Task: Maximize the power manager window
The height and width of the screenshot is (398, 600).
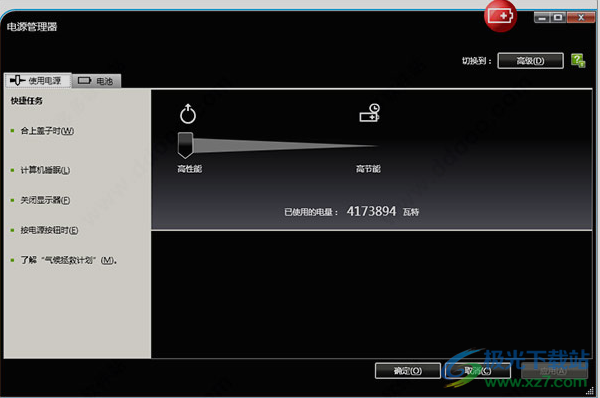Action: [x=558, y=18]
